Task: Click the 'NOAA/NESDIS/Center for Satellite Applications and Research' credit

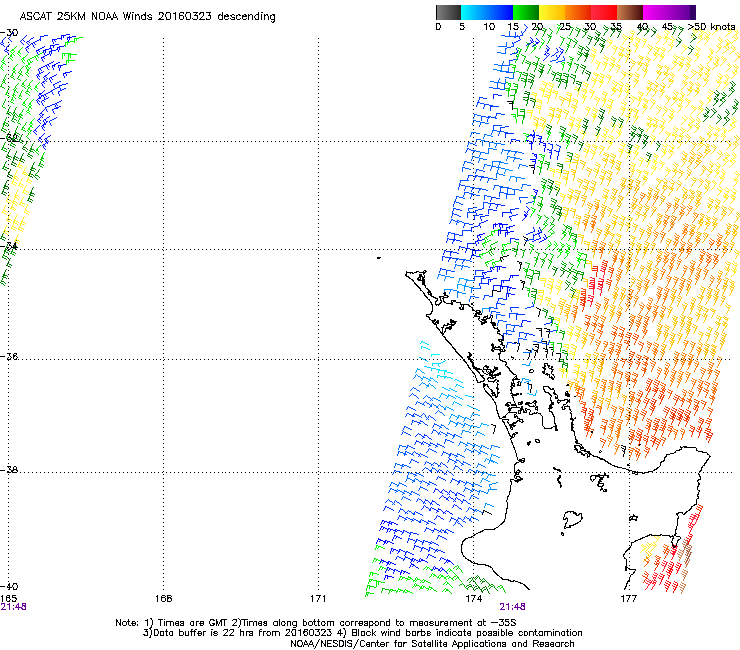Action: 432,644
